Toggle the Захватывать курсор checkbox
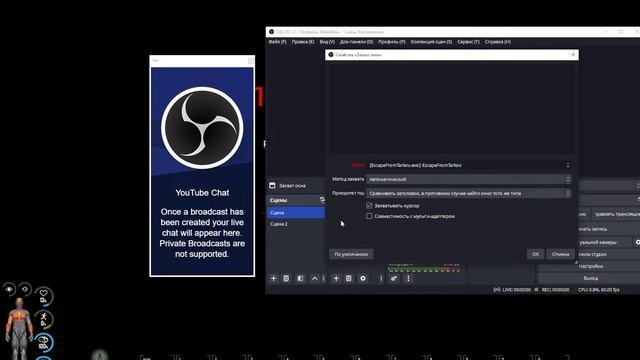640x360 pixels. [x=369, y=206]
